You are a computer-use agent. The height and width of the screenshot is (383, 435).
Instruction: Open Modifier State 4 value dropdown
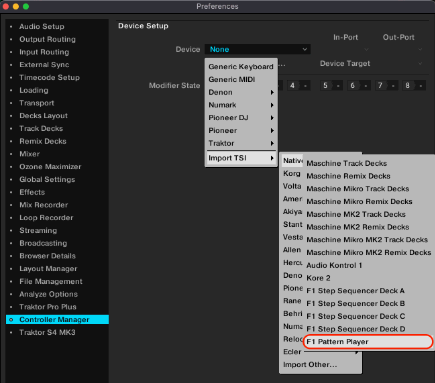[x=298, y=86]
